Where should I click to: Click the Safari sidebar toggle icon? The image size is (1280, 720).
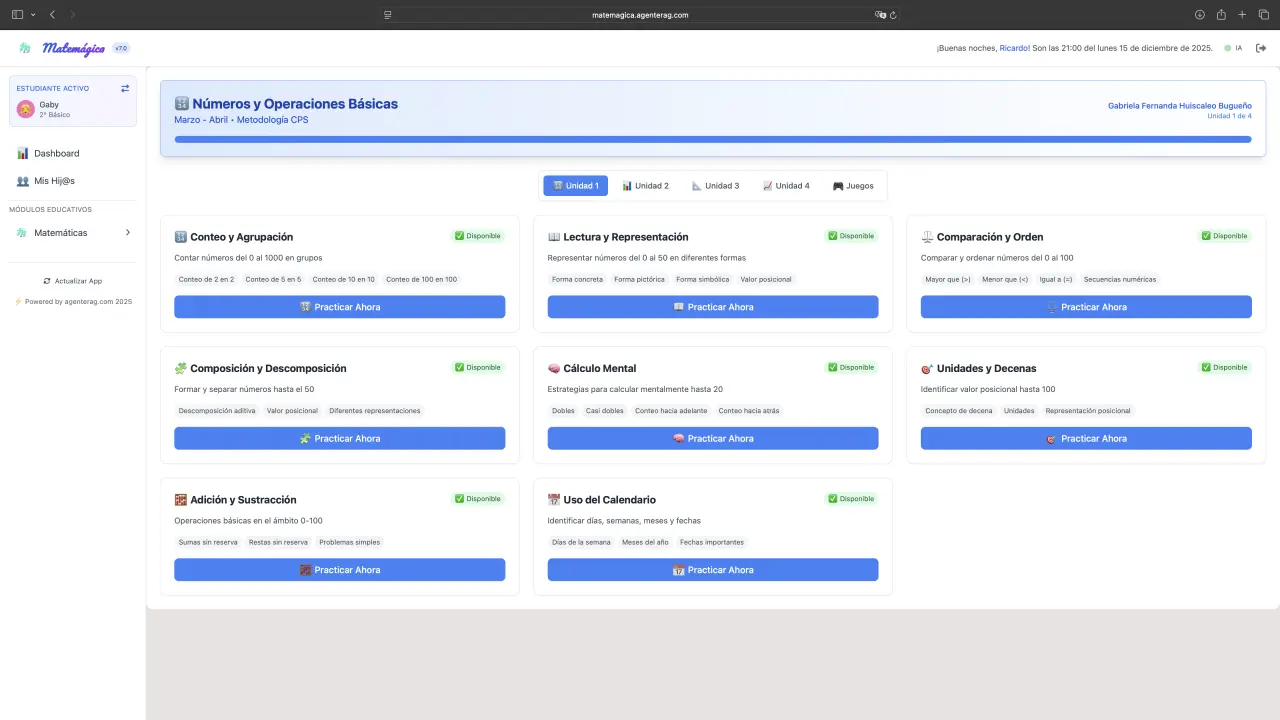17,15
